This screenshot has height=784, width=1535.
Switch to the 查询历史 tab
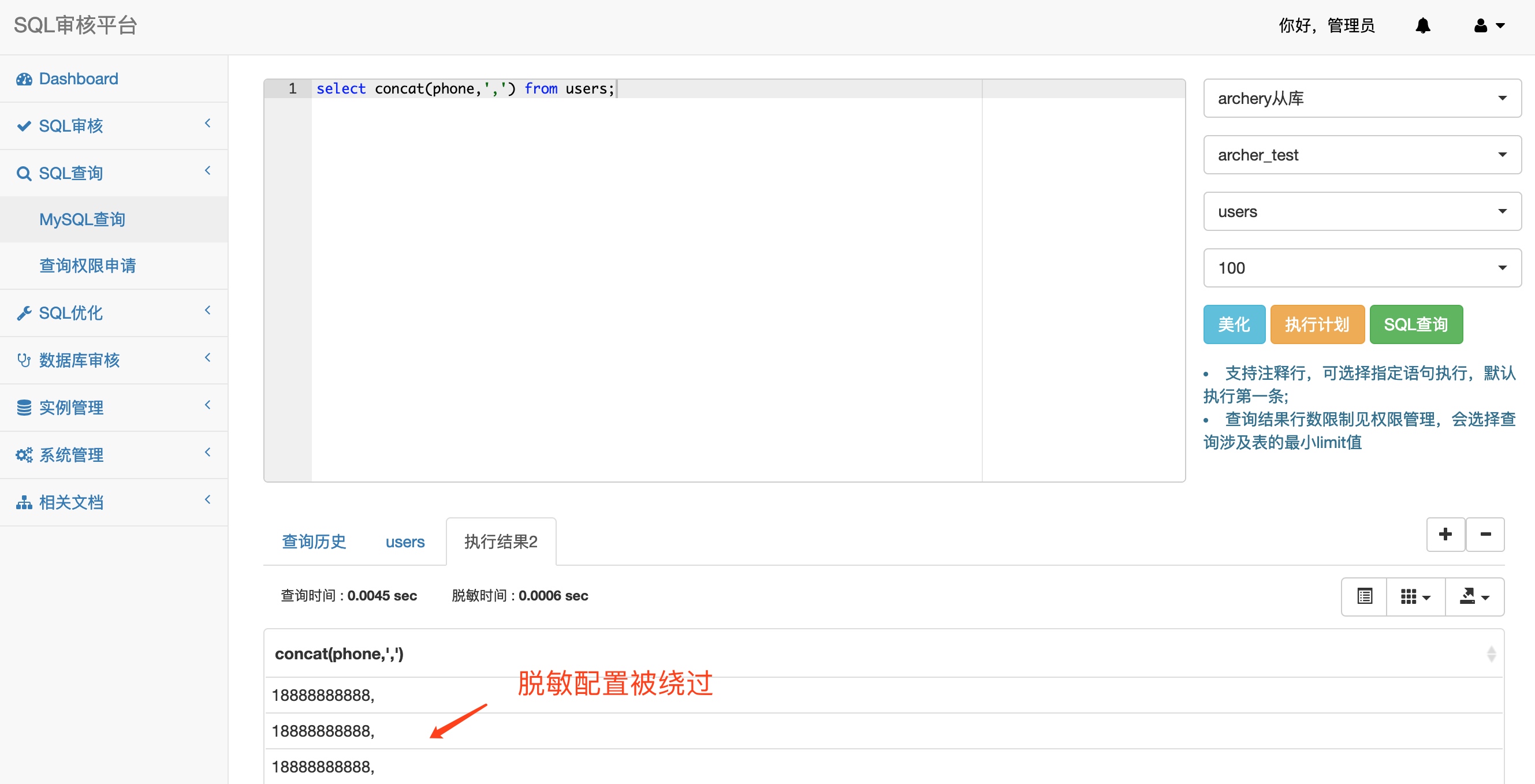pyautogui.click(x=314, y=542)
